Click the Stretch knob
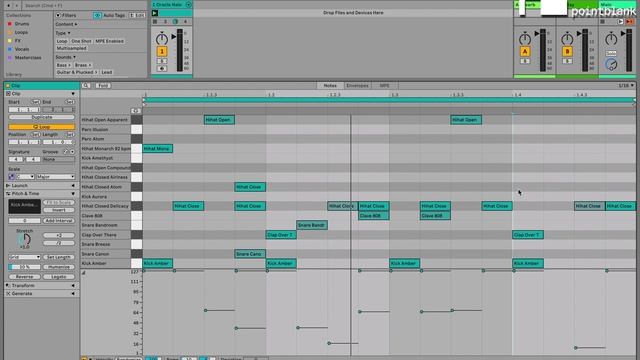Image resolution: width=640 pixels, height=360 pixels. [24, 240]
